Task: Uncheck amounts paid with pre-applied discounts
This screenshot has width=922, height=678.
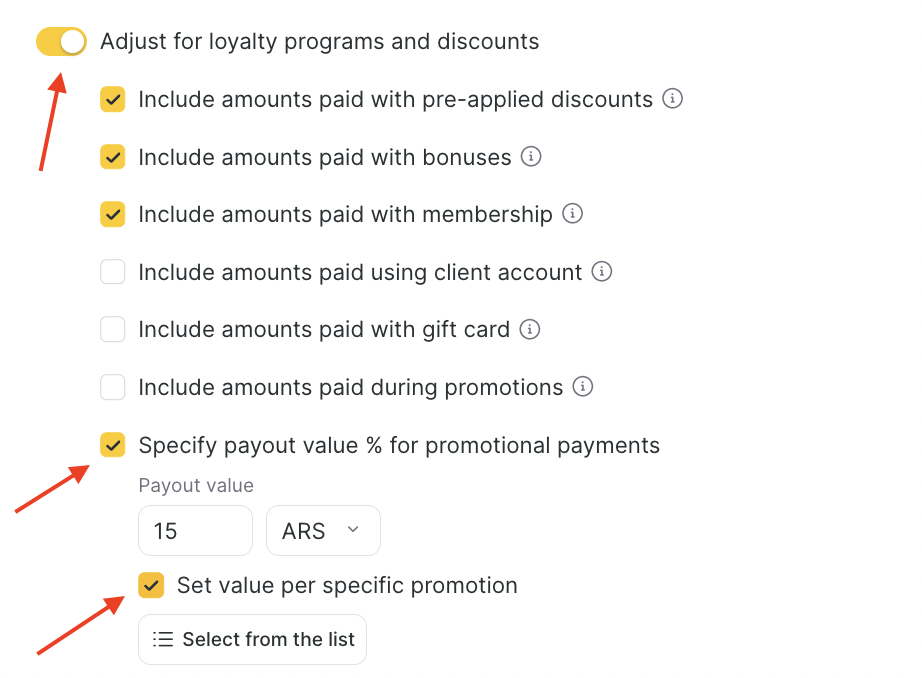Action: point(113,100)
